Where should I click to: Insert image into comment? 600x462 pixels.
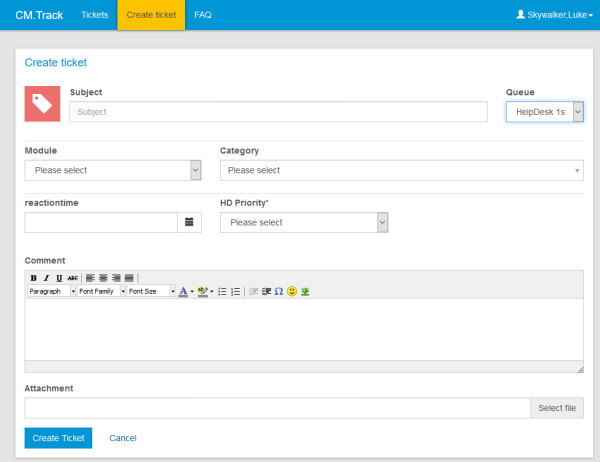click(x=305, y=292)
